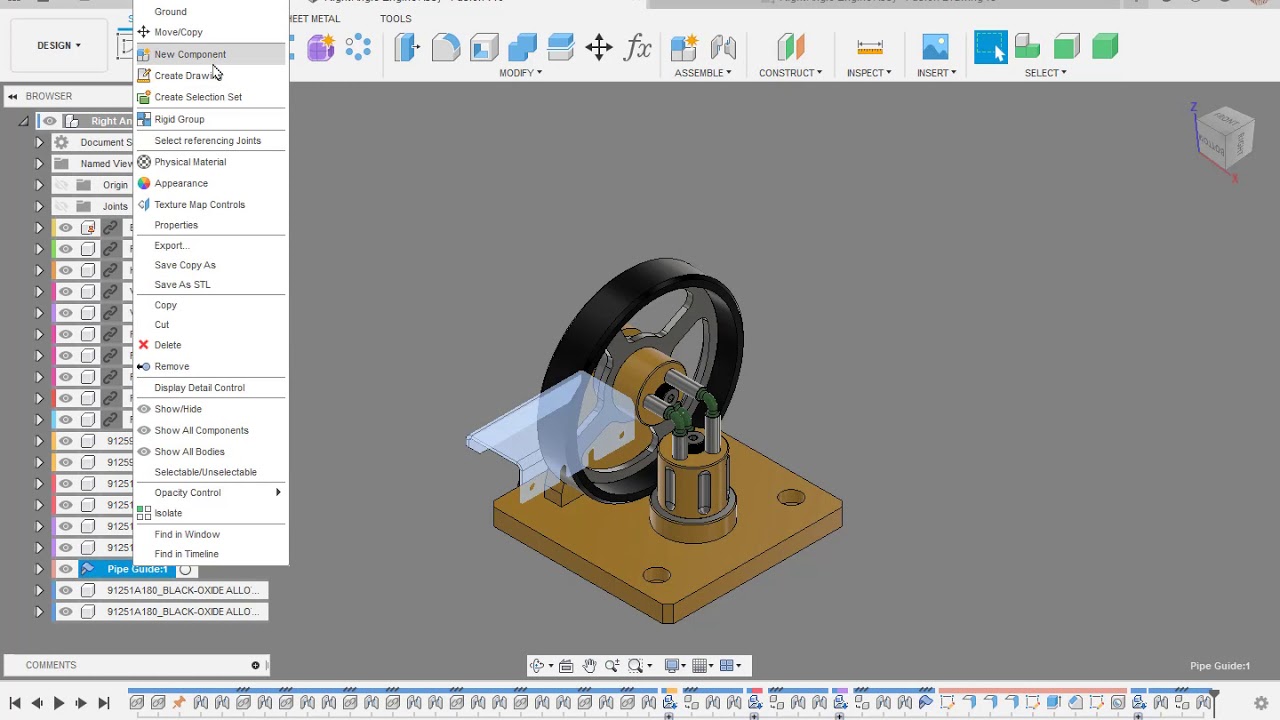Click New Component icon in Assemble
Screen dimensions: 1280x720
(684, 47)
